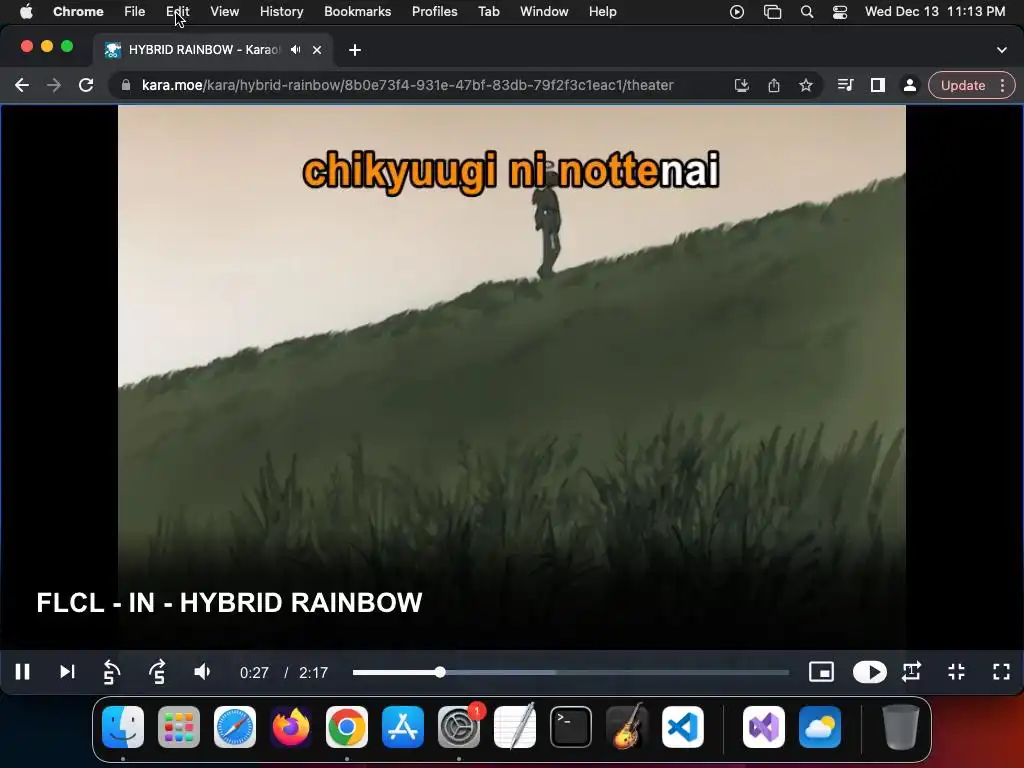Seek using the playback progress bar
Image resolution: width=1024 pixels, height=768 pixels.
571,672
